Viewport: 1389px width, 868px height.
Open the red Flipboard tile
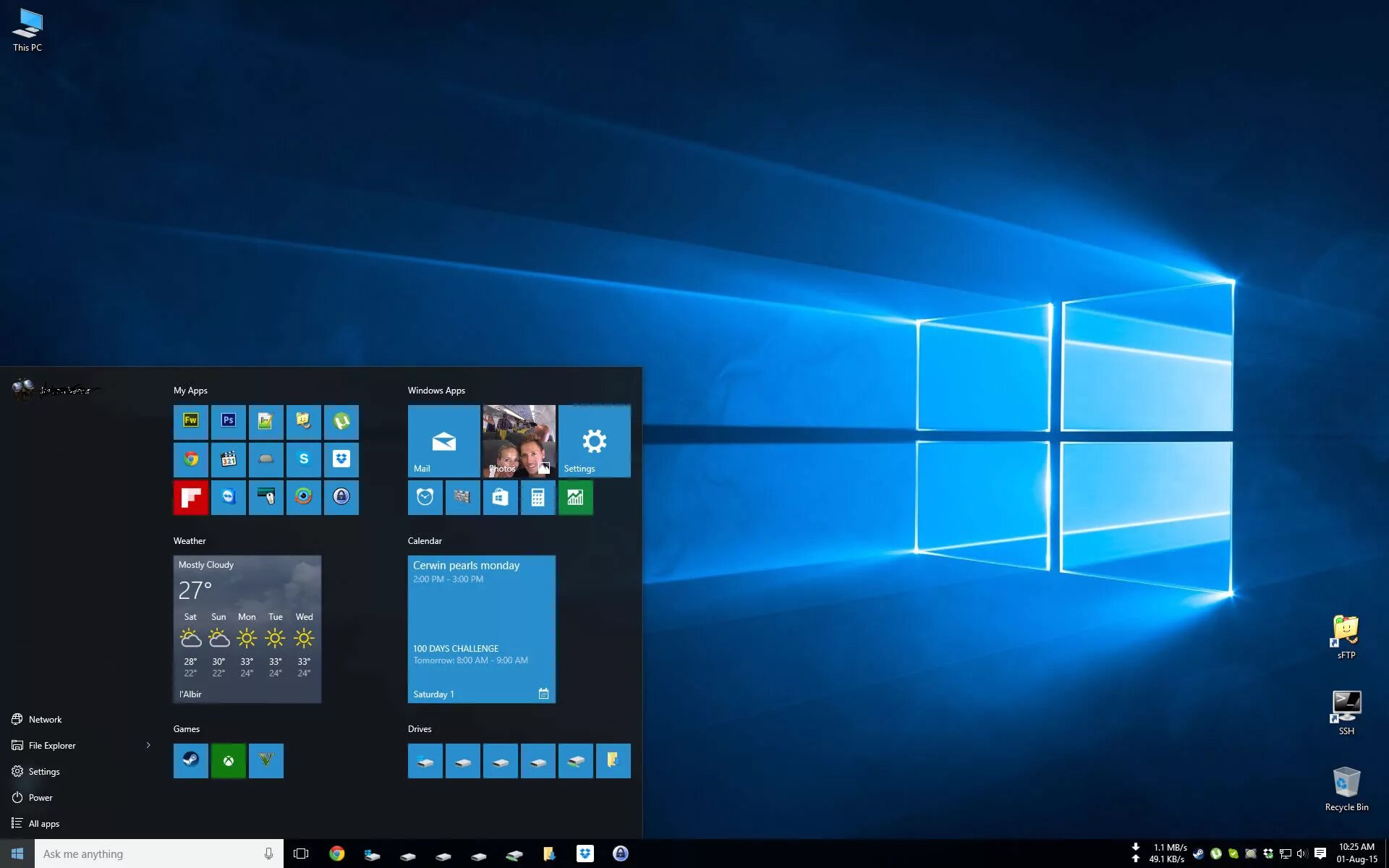pos(190,497)
